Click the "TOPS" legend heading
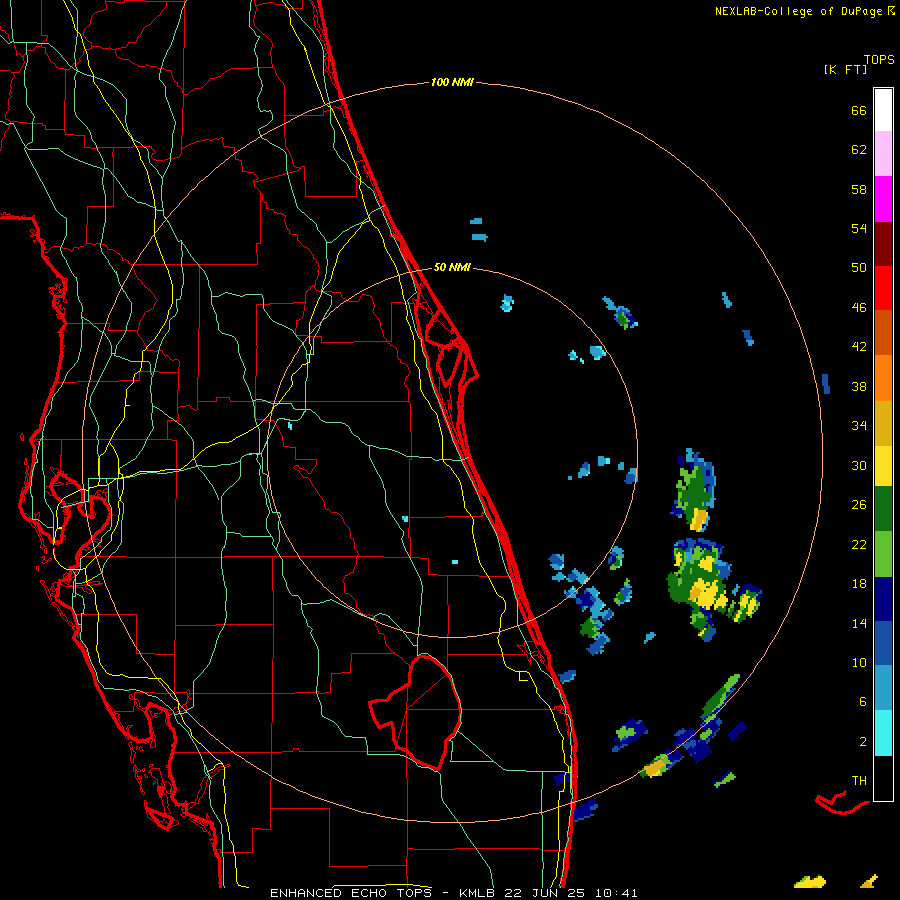 (879, 60)
